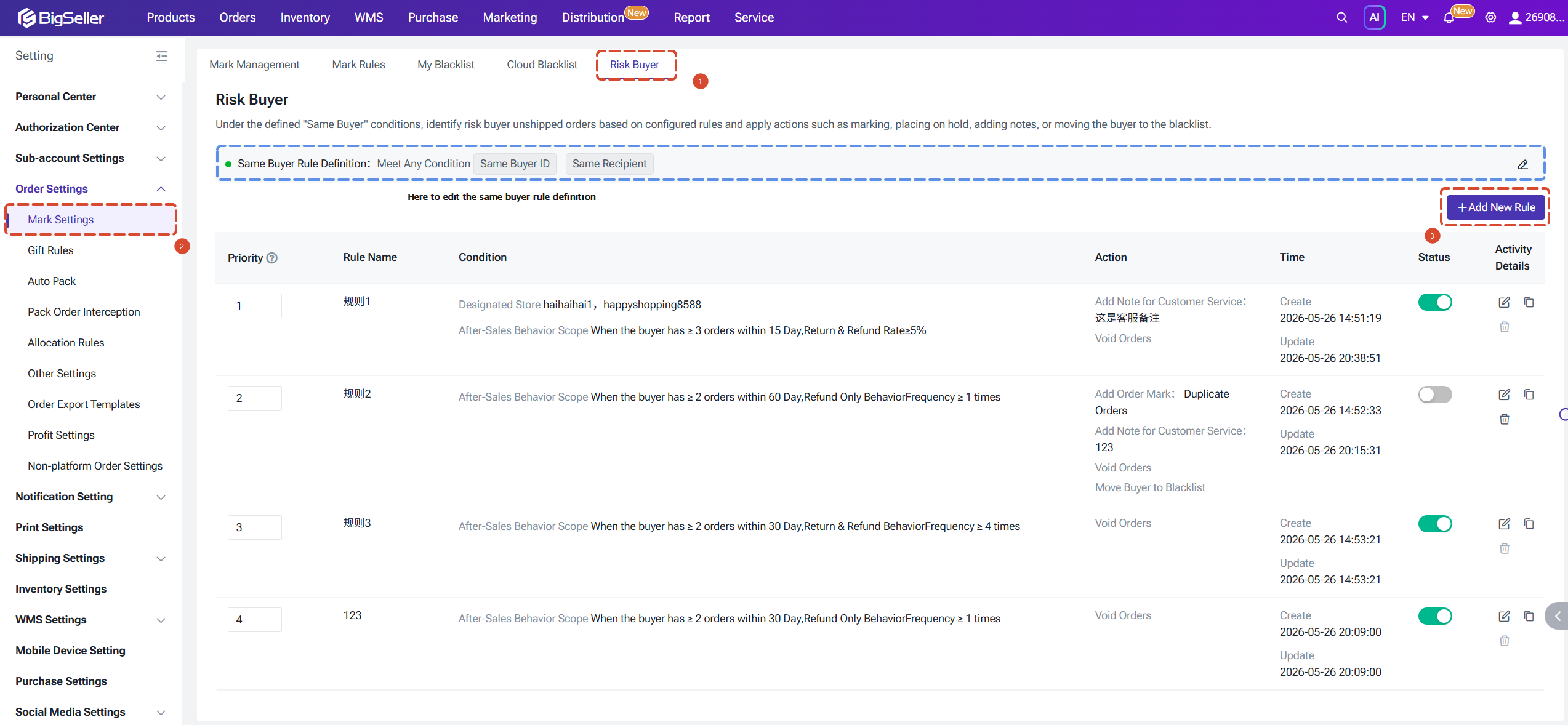The height and width of the screenshot is (725, 1568).
Task: Copy rule 规则3 with duplicate icon
Action: tap(1529, 524)
